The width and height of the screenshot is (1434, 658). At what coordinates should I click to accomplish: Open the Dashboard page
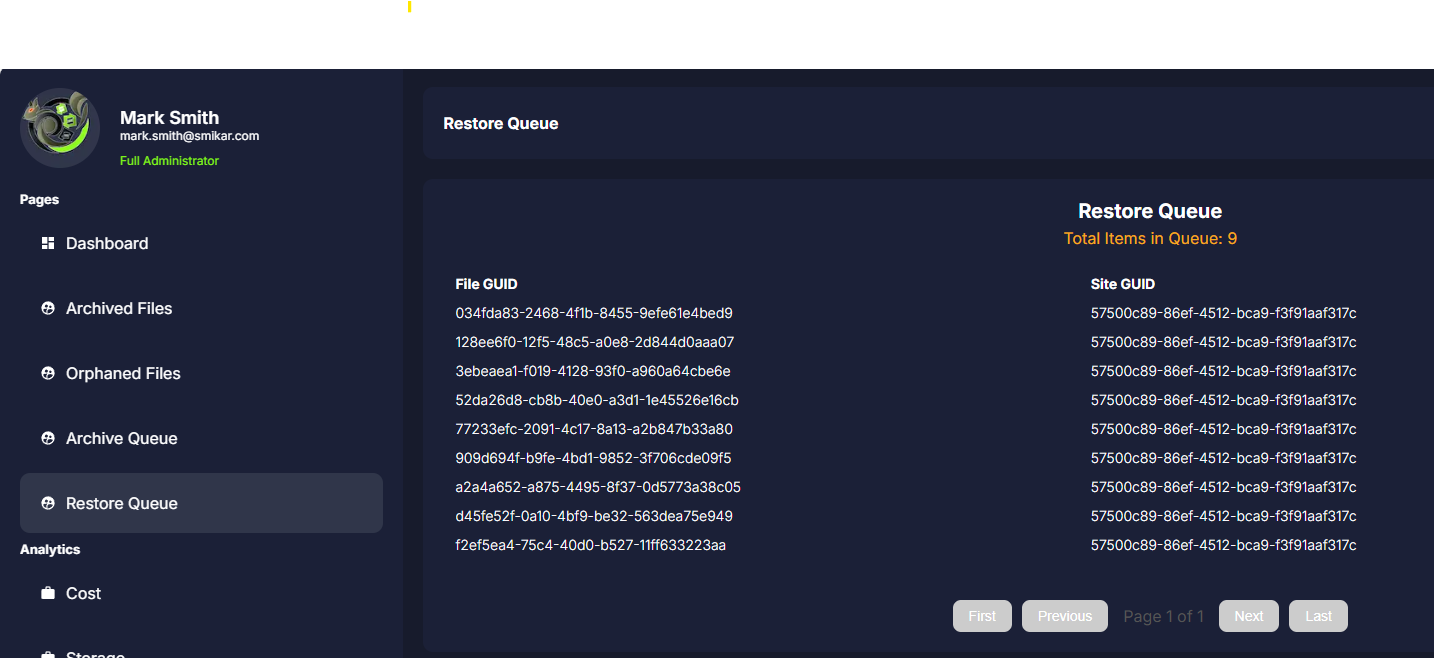pos(107,243)
